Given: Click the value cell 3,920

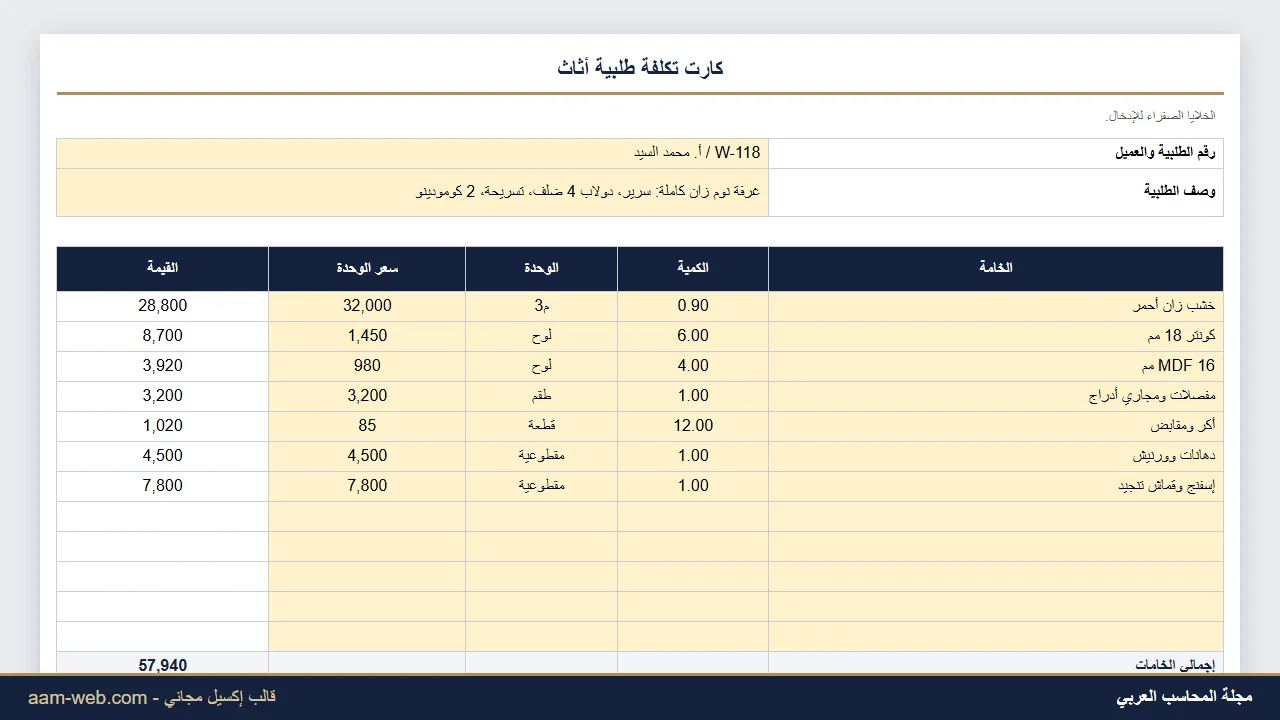Looking at the screenshot, I should point(163,366).
